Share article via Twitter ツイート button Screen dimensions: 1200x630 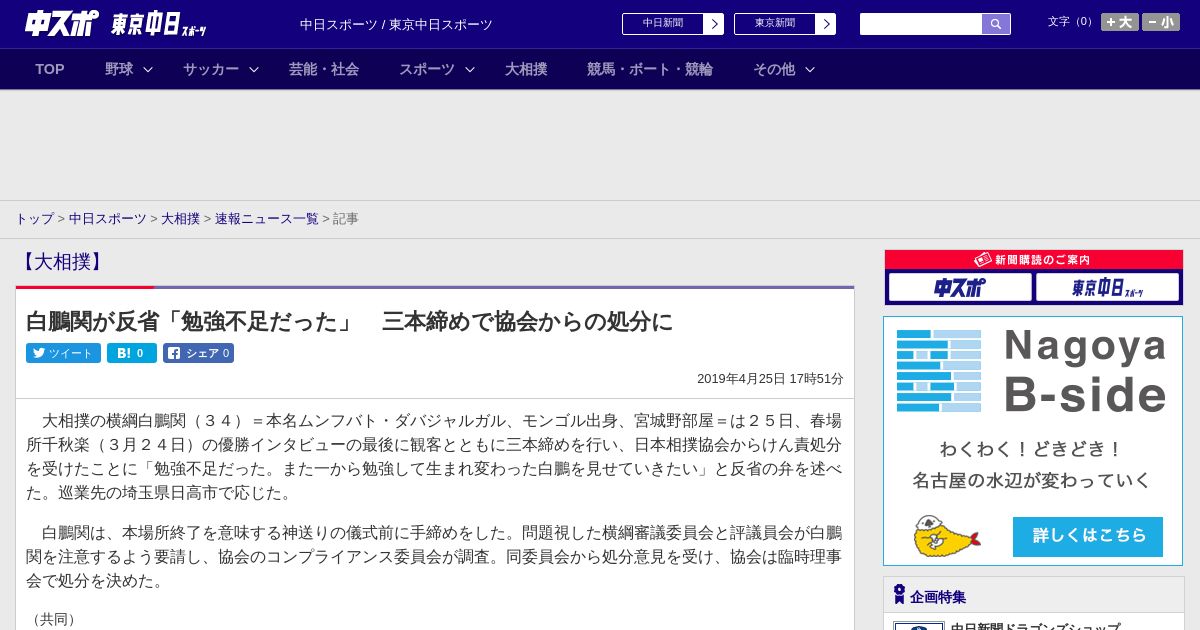pos(63,353)
